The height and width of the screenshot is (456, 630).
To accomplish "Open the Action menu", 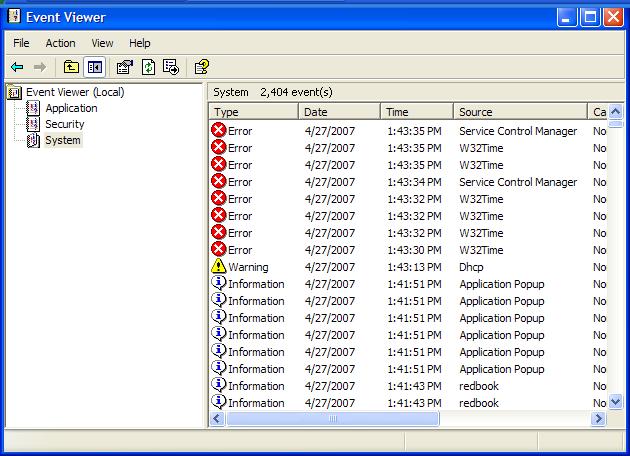I will 60,43.
